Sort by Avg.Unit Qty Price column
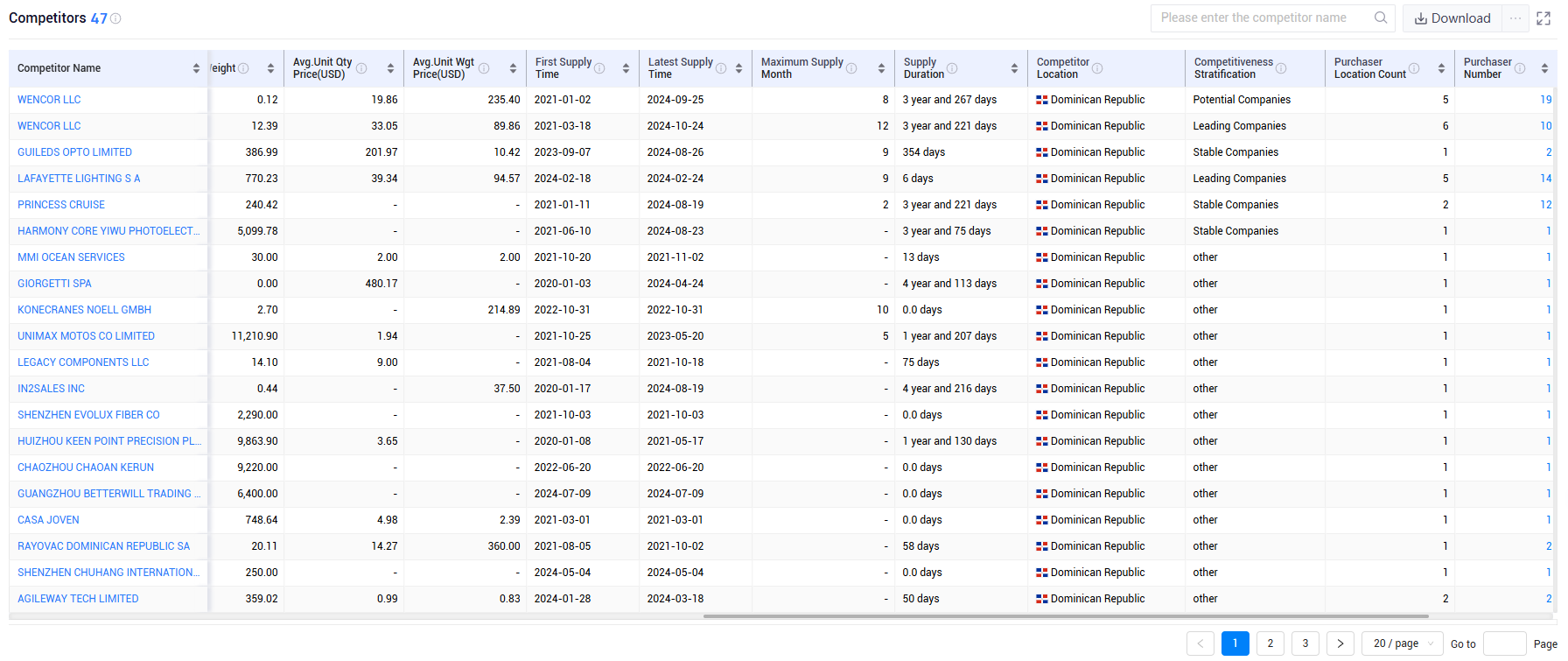This screenshot has width=1568, height=661. [390, 68]
